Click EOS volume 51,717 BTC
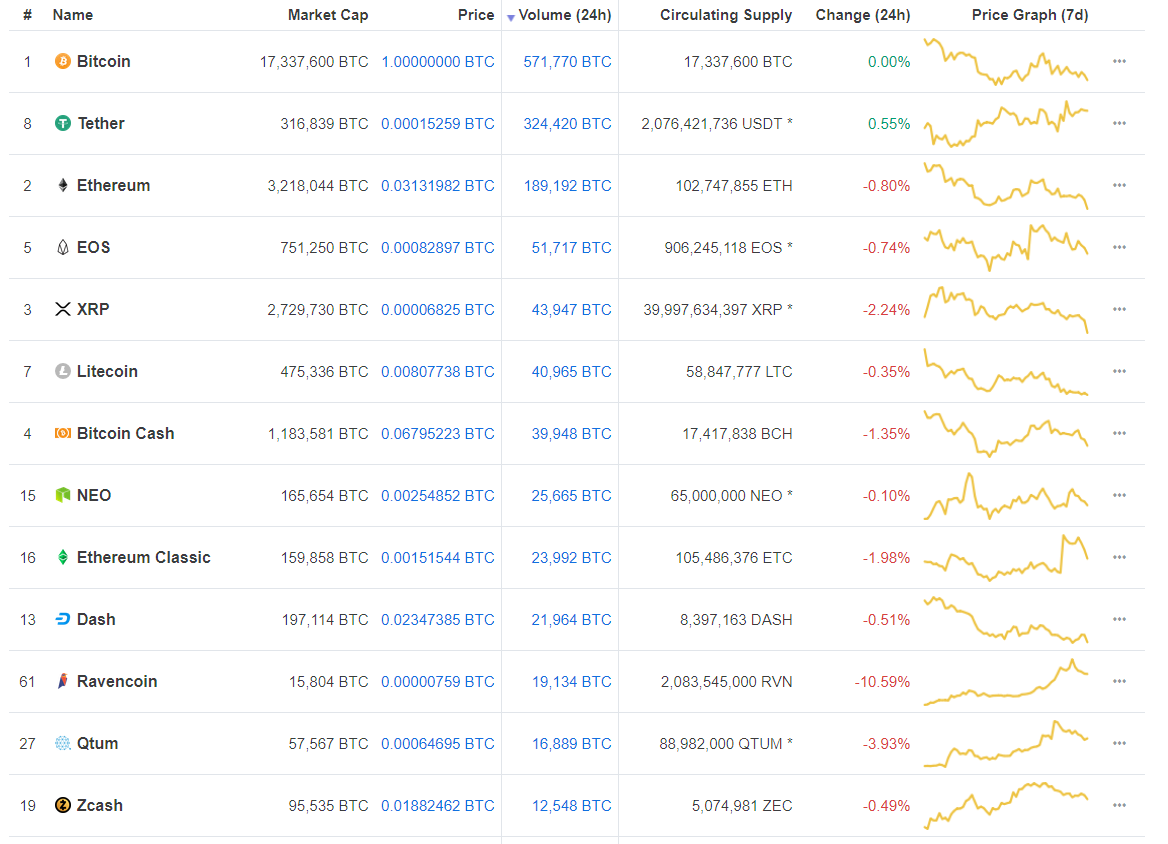The width and height of the screenshot is (1168, 844). point(571,247)
